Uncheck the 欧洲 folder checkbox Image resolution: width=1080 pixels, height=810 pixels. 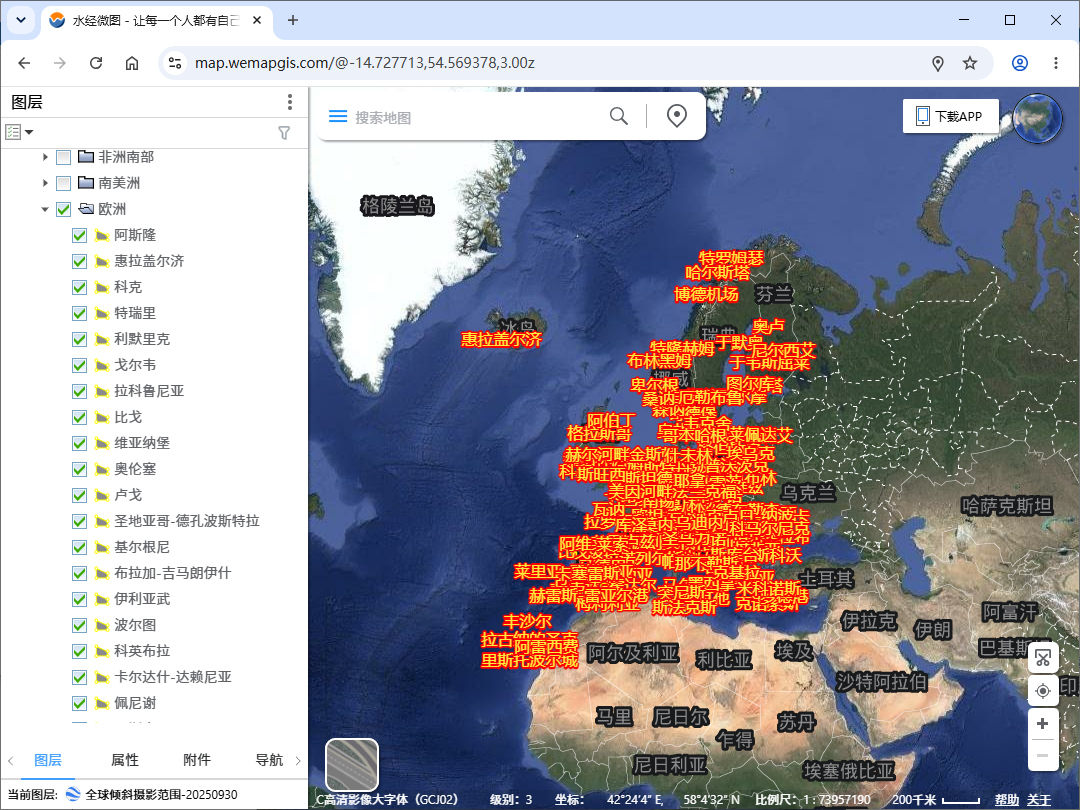pos(63,209)
